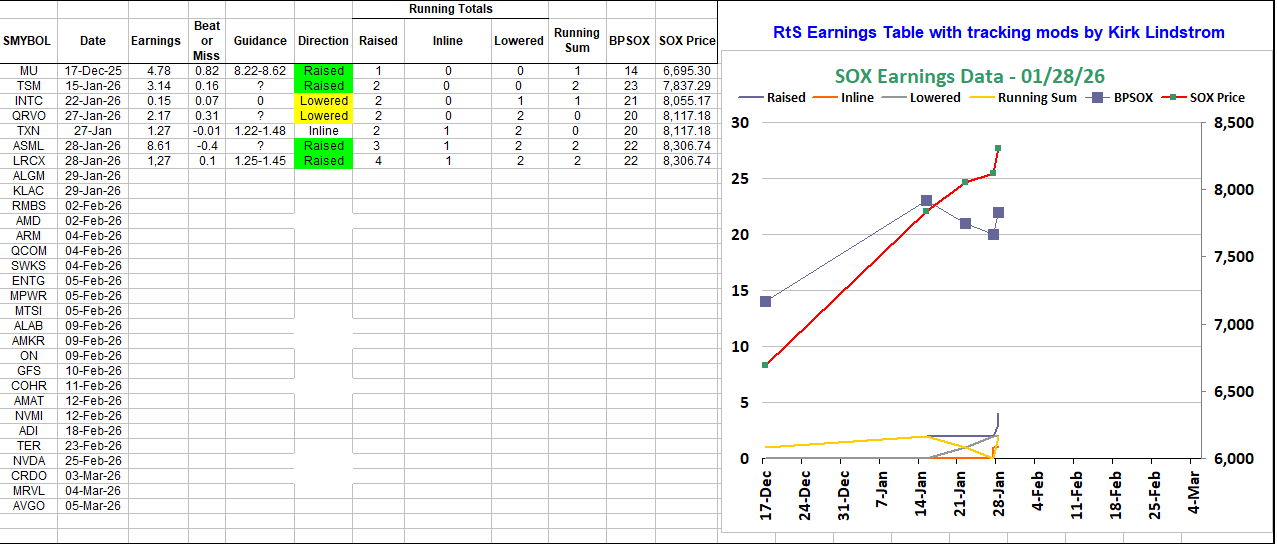The height and width of the screenshot is (544, 1277).
Task: Click the highest green SOX Price data point
Action: click(998, 148)
